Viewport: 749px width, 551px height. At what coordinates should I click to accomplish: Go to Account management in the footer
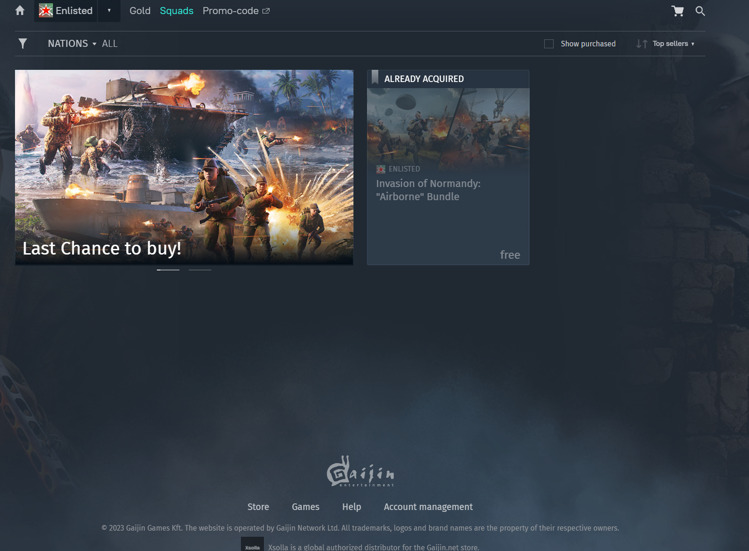(x=428, y=507)
